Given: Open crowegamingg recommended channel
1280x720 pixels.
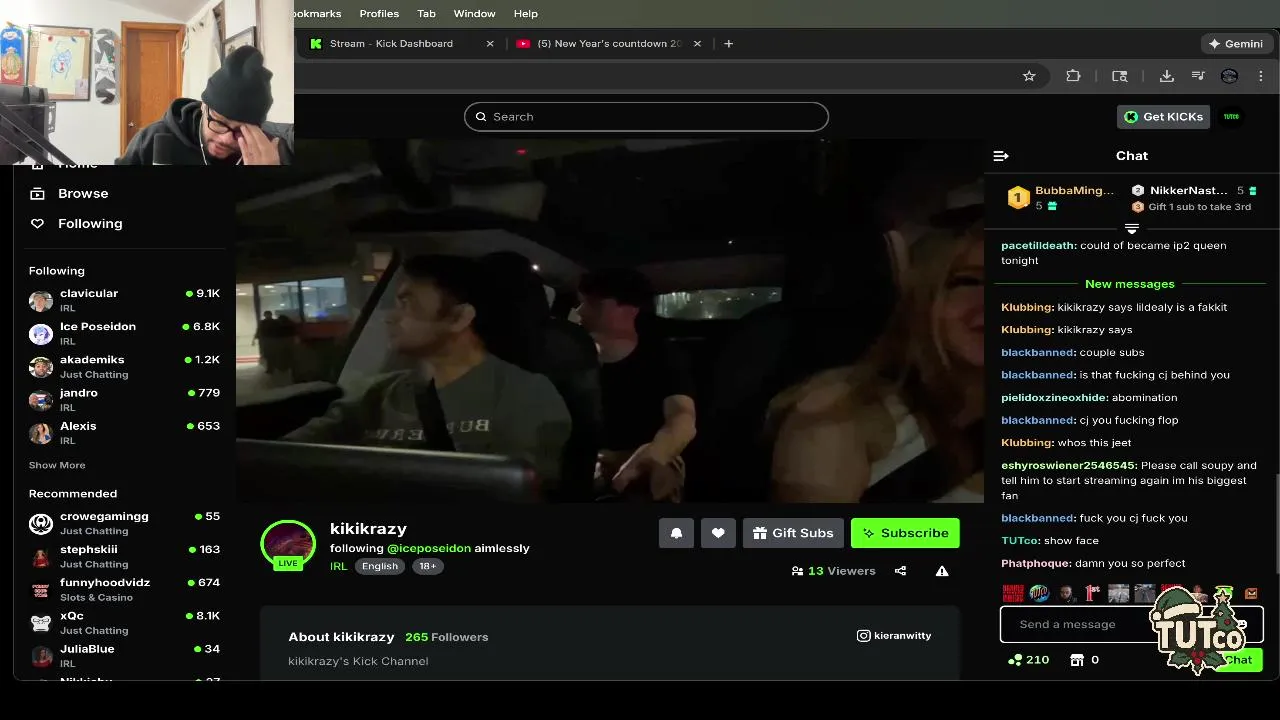Looking at the screenshot, I should pyautogui.click(x=125, y=523).
